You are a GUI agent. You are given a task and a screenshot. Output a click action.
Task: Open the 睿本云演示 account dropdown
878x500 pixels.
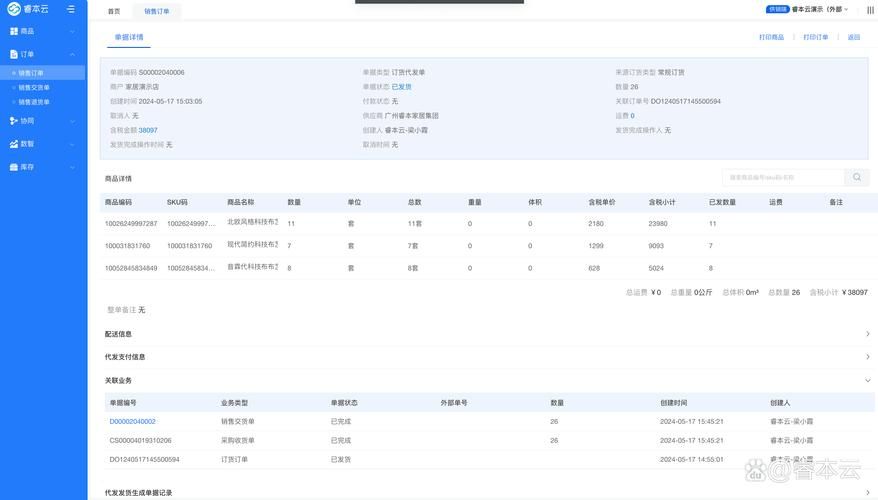(x=820, y=9)
